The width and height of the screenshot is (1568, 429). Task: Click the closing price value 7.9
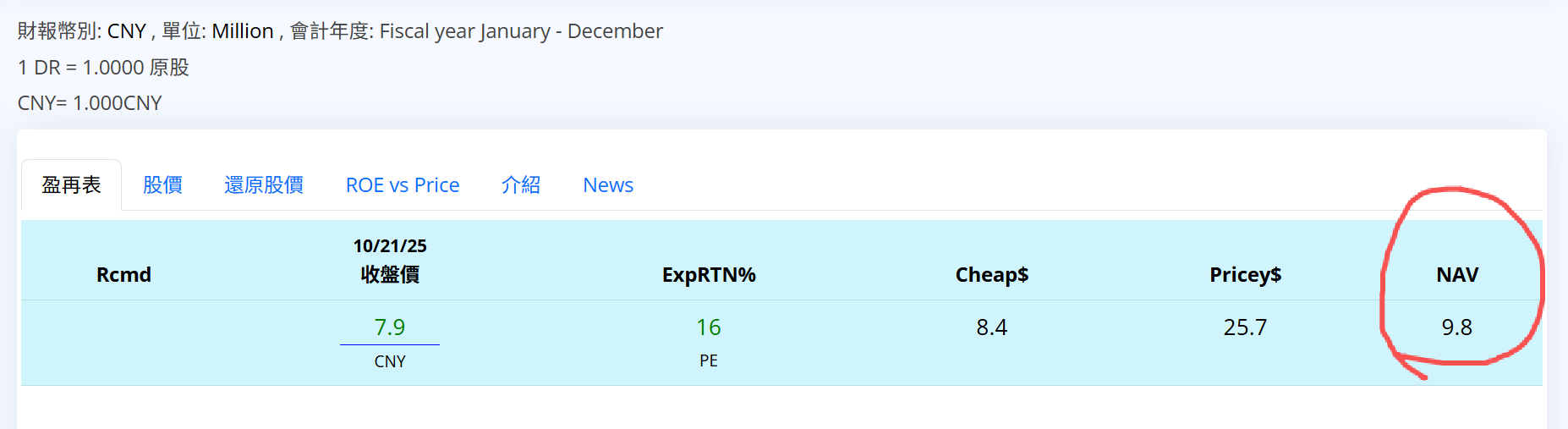click(390, 327)
